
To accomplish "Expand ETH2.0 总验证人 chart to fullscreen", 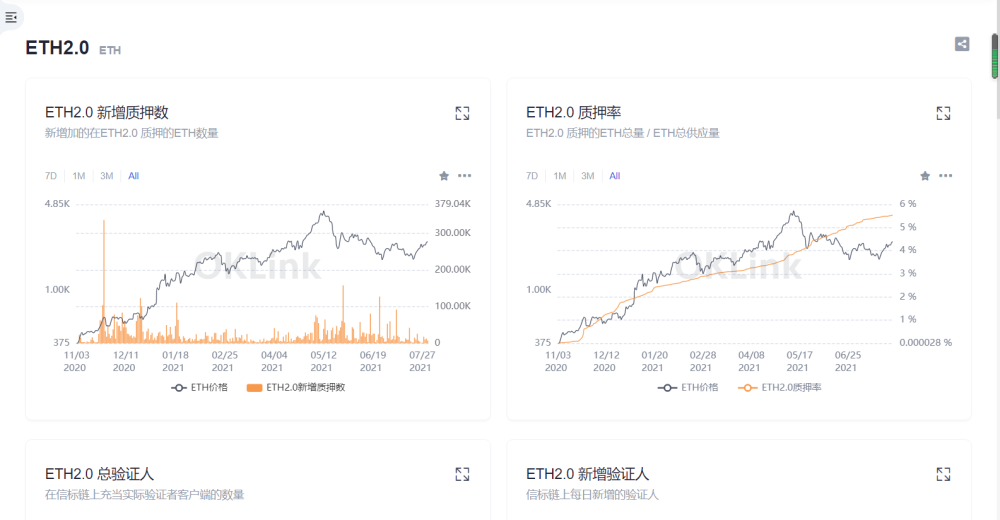I will (462, 474).
